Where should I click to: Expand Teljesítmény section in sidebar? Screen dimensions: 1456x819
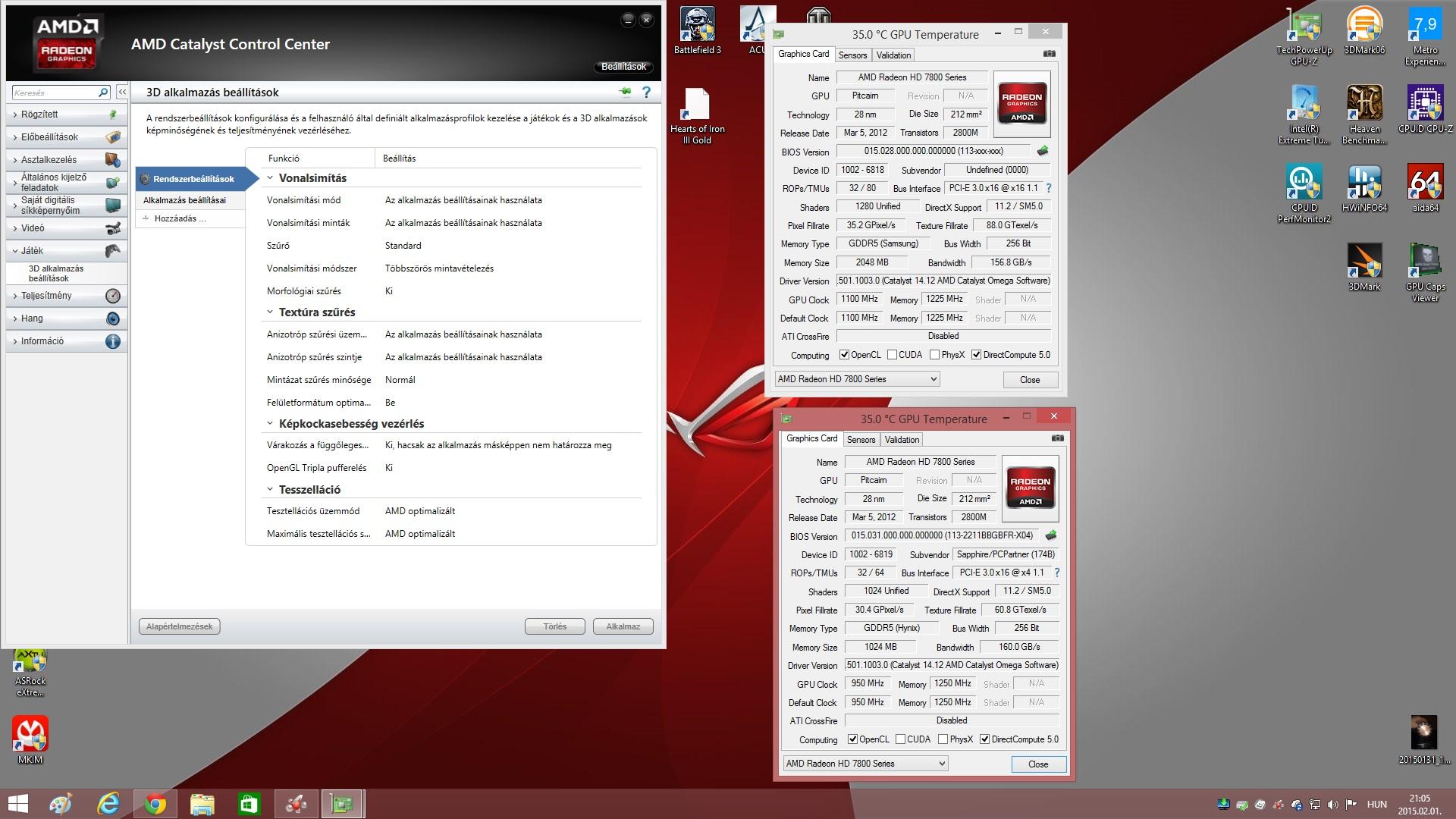67,296
